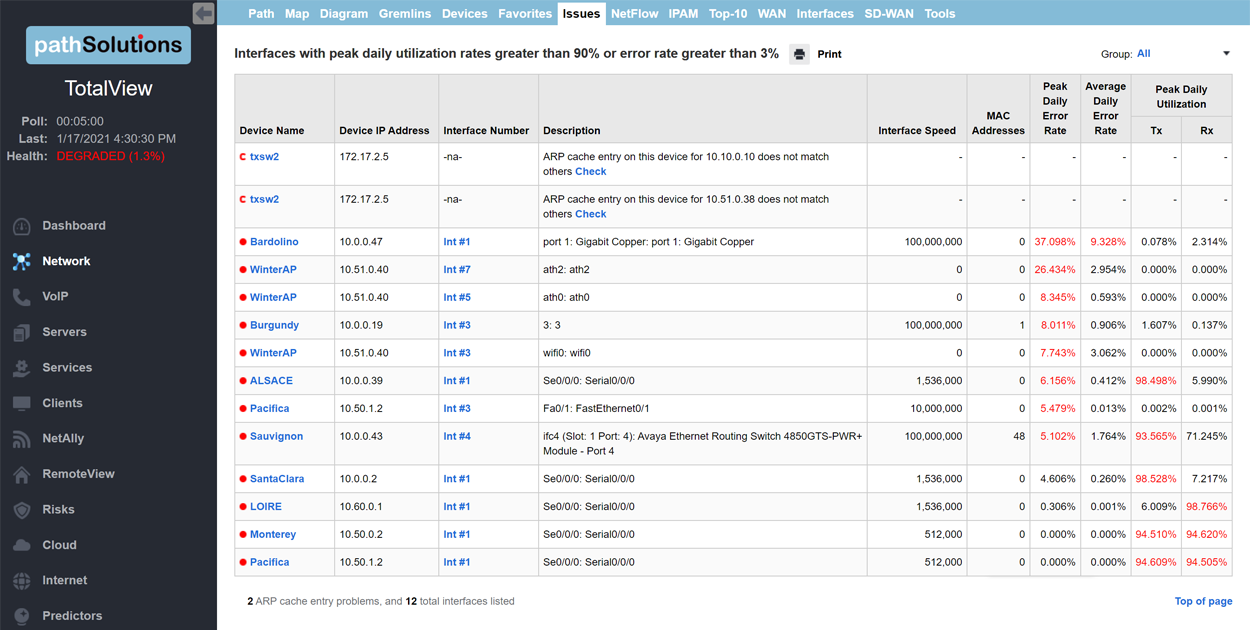Click the VoIP phone icon
This screenshot has width=1250, height=630.
(x=21, y=297)
